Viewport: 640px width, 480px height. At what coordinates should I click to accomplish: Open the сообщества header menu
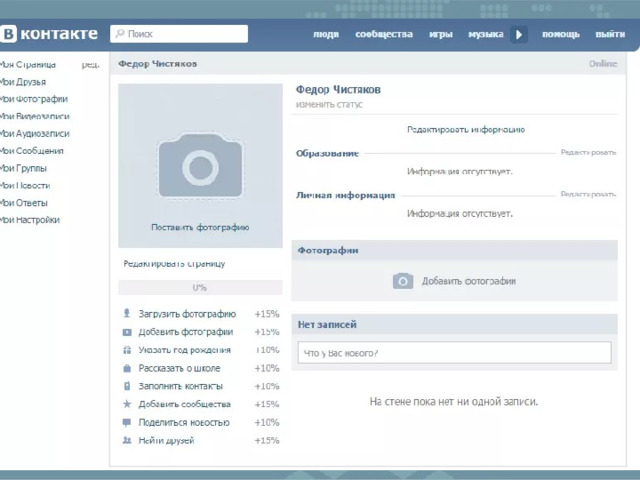pyautogui.click(x=384, y=34)
